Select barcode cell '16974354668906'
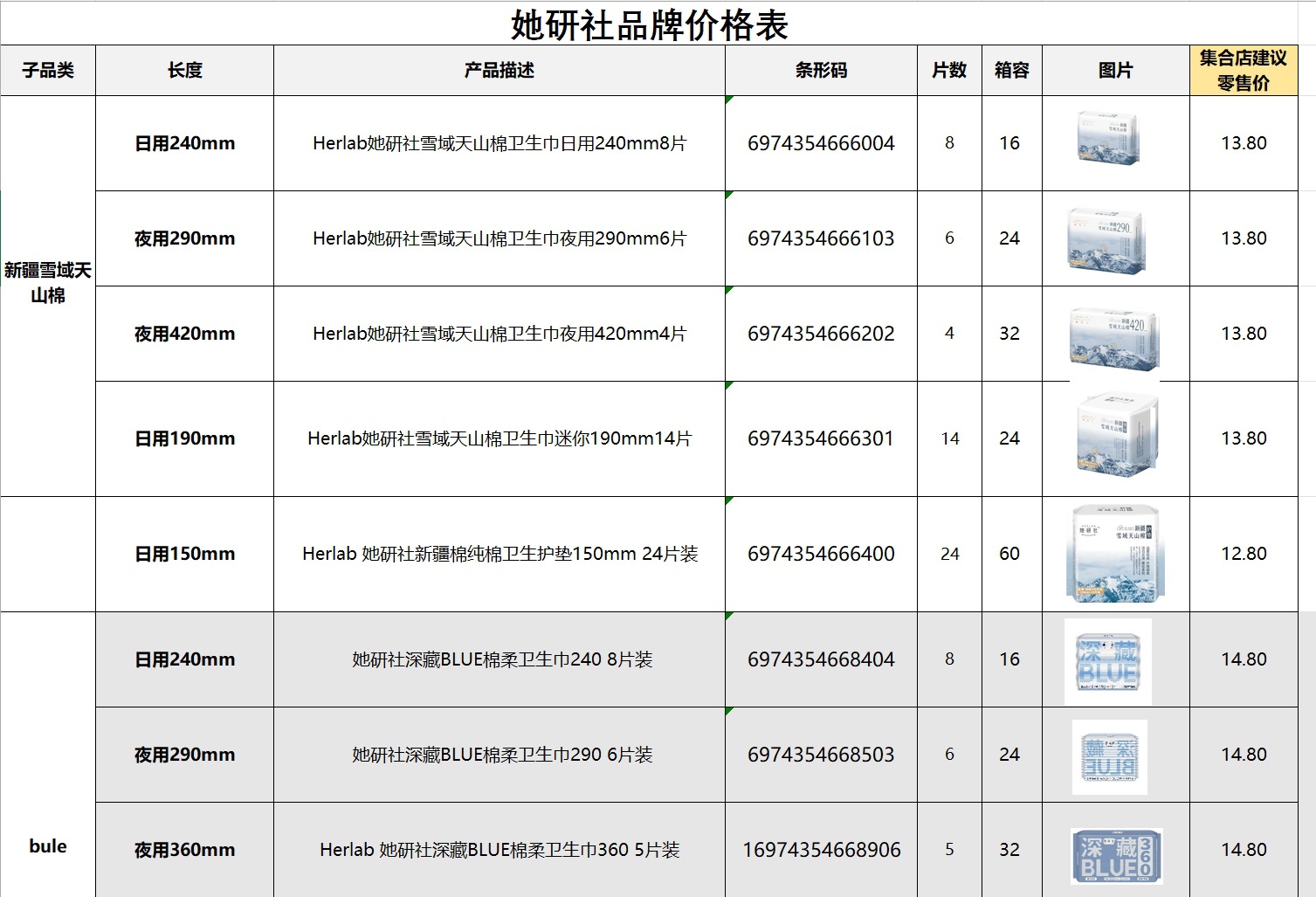The image size is (1316, 897). (x=821, y=850)
